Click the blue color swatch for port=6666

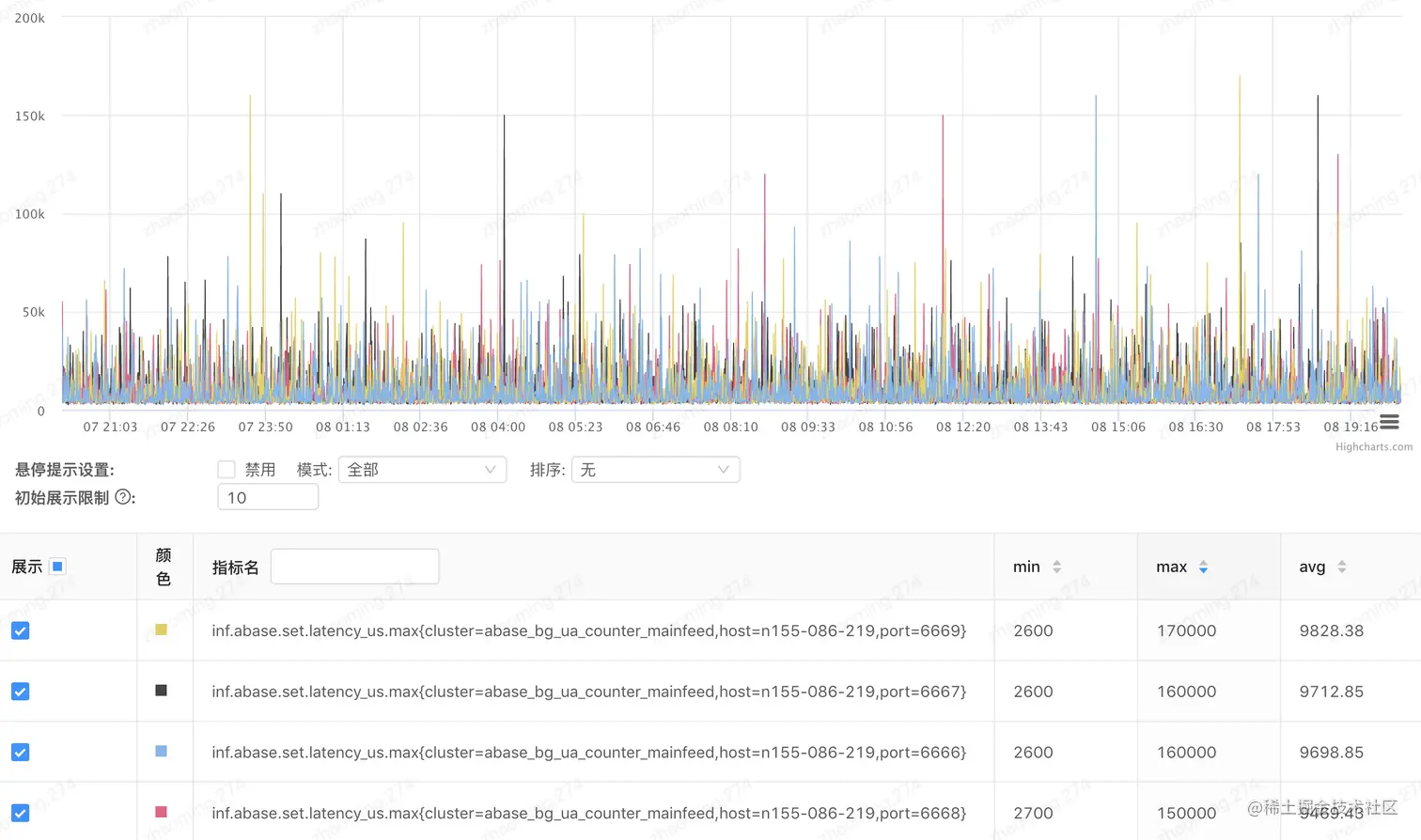161,752
